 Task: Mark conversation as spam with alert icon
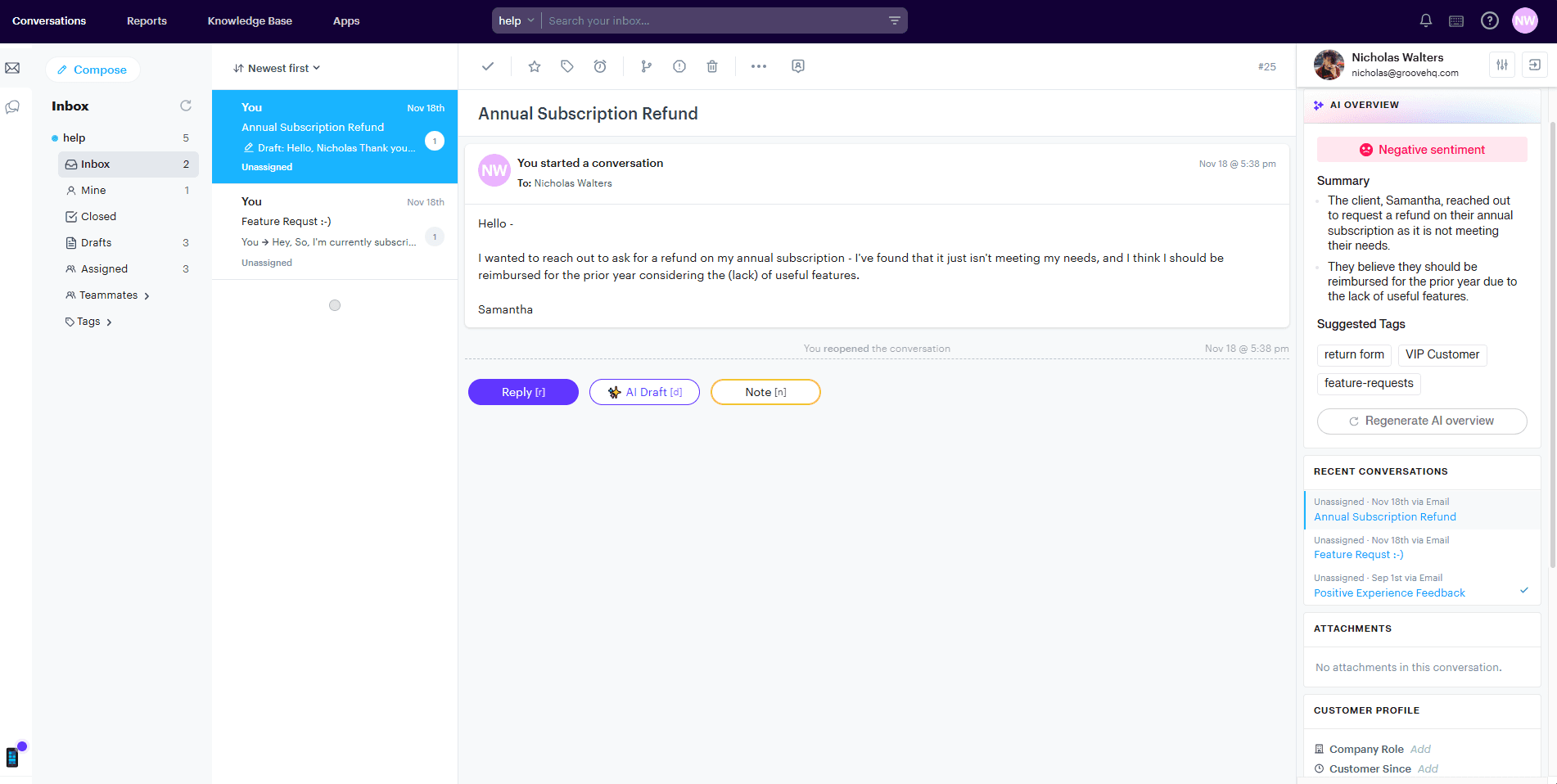click(x=679, y=66)
